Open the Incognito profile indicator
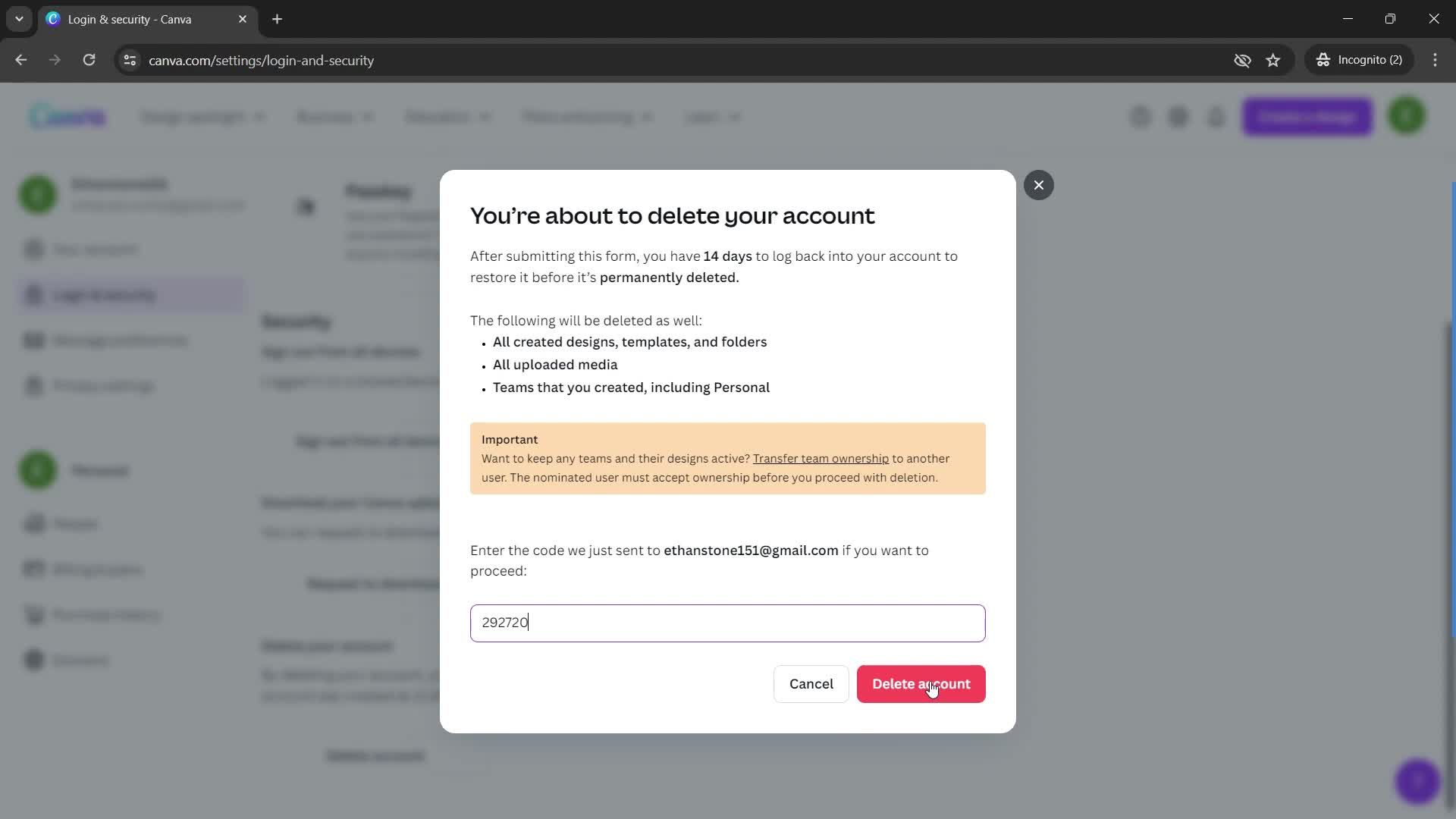Viewport: 1456px width, 819px height. (1360, 60)
